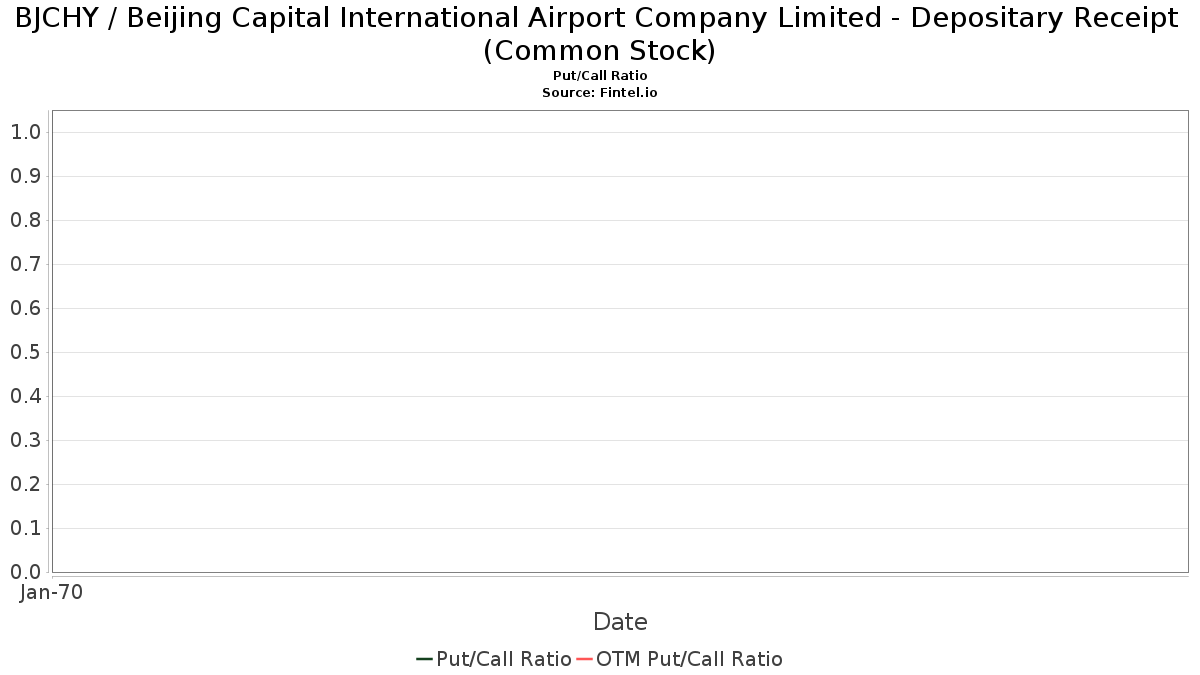
Task: Click the BJCHY chart main title
Action: coord(597,33)
